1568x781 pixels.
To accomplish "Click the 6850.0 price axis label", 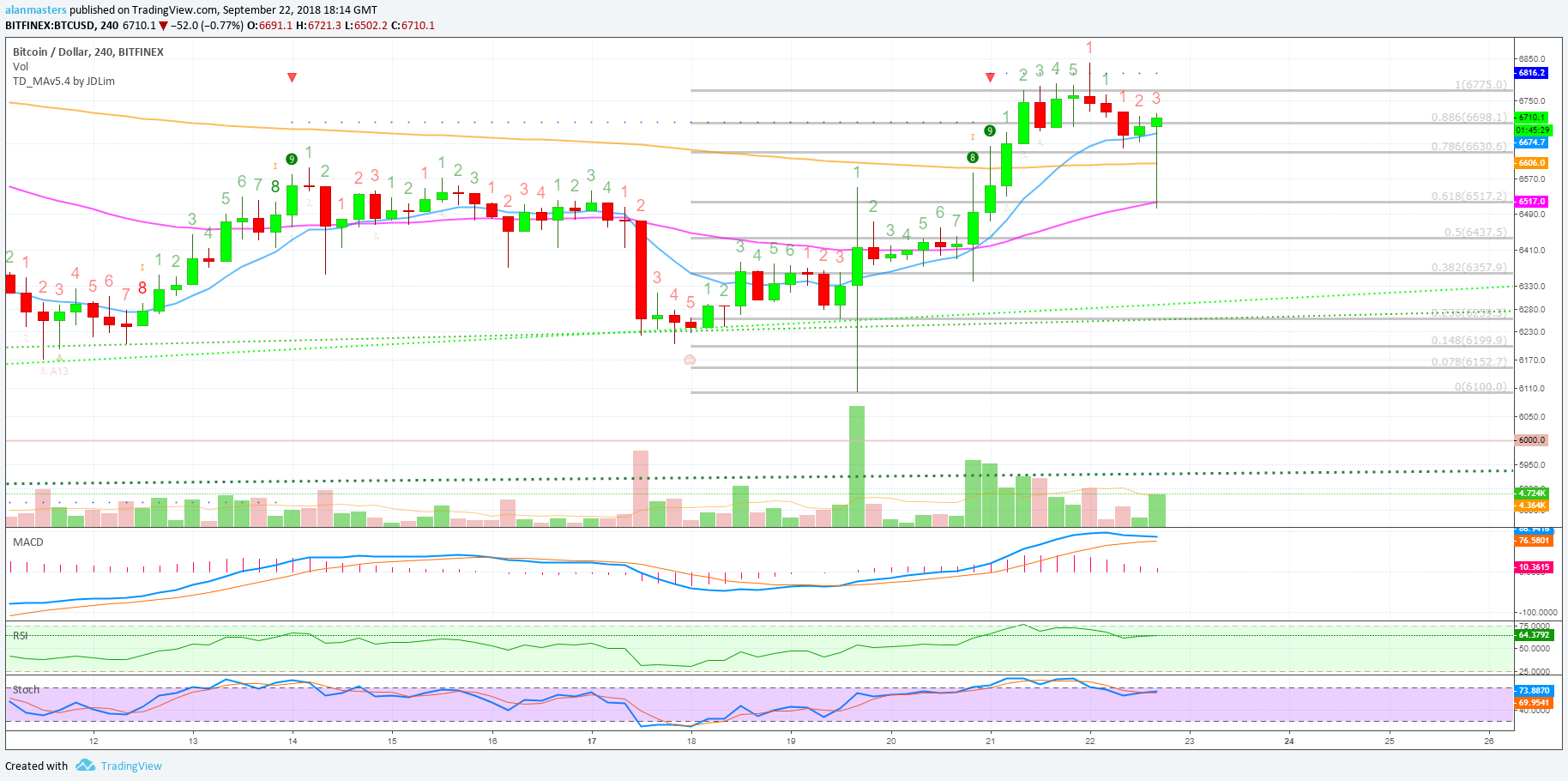I will point(1532,59).
